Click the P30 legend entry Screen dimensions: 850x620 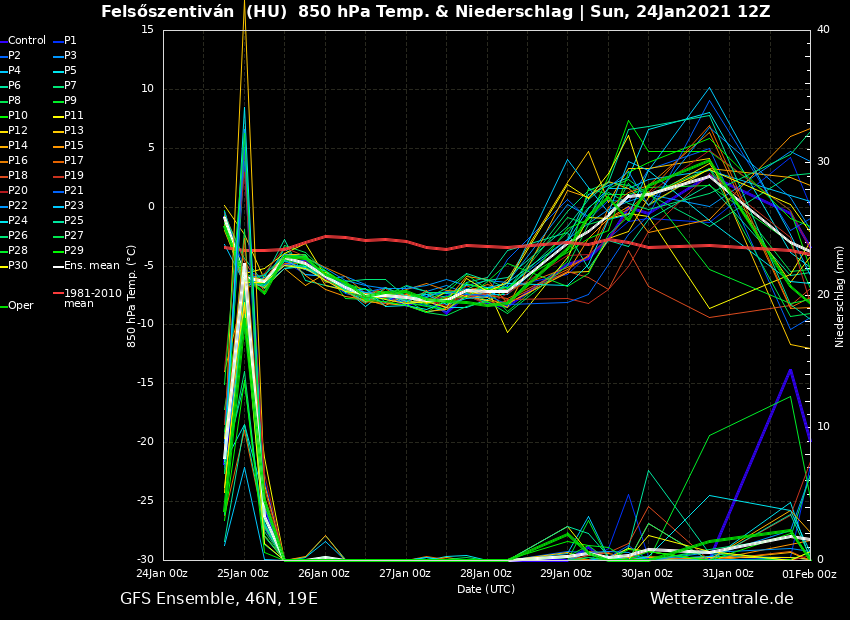click(18, 266)
